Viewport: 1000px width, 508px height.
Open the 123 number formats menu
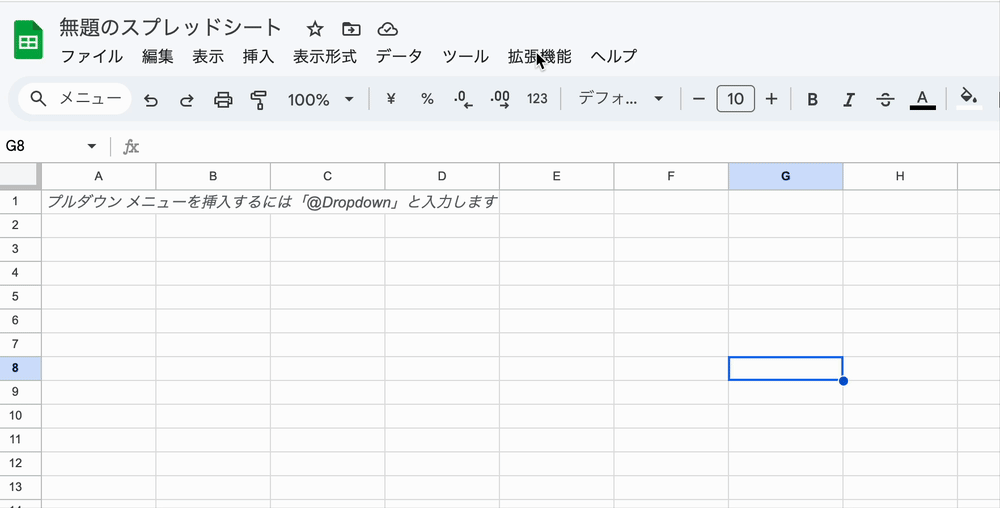coord(537,99)
